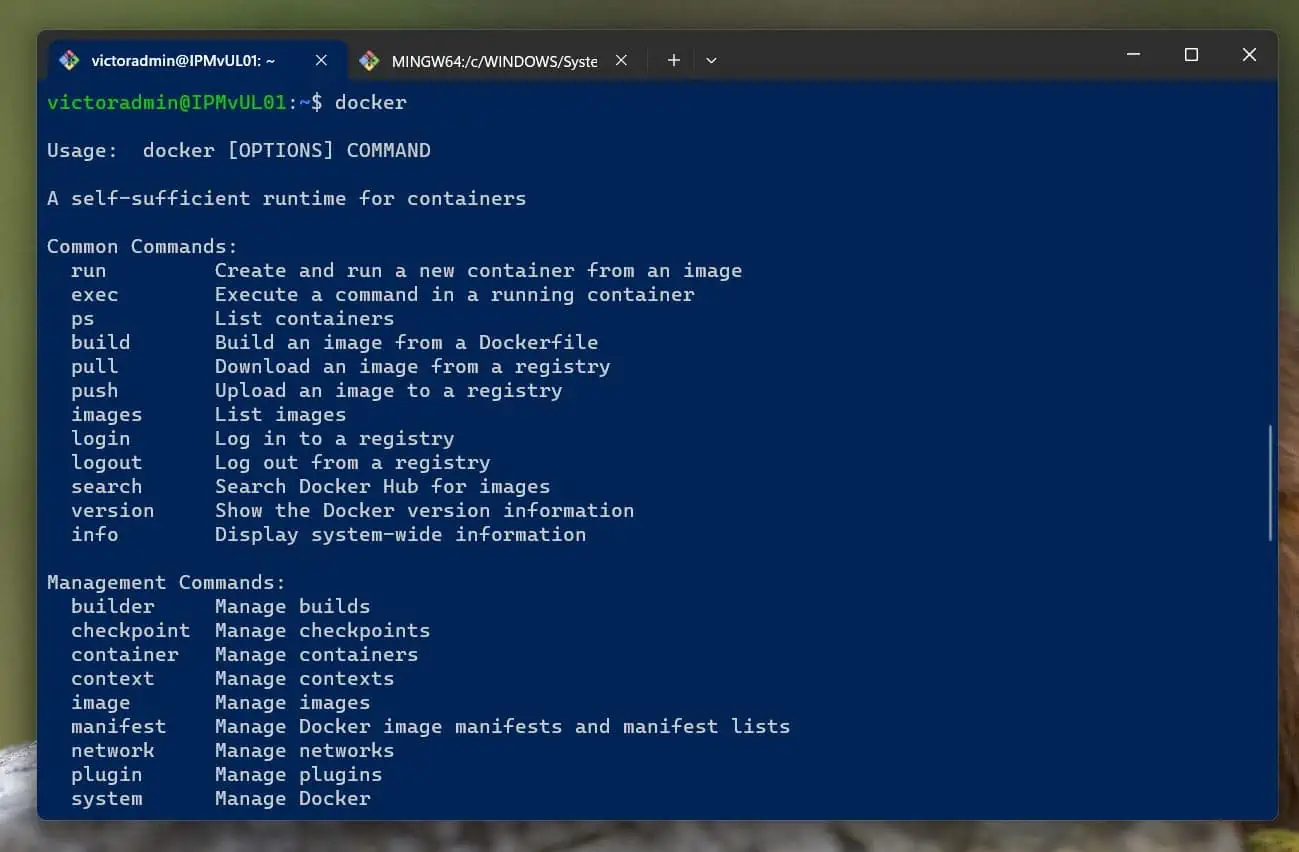Click the Git Bash icon on MINGW64 tab

(369, 60)
